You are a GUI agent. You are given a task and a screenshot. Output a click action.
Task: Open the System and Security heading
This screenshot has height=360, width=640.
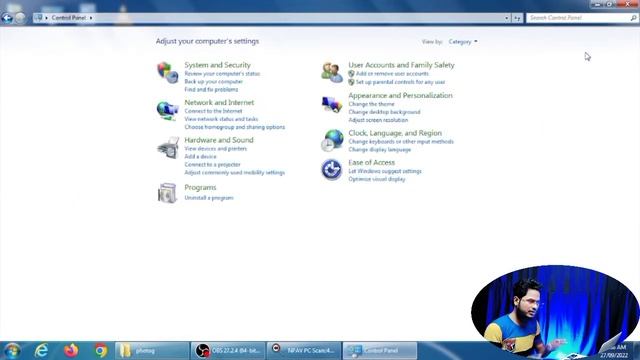(x=217, y=65)
